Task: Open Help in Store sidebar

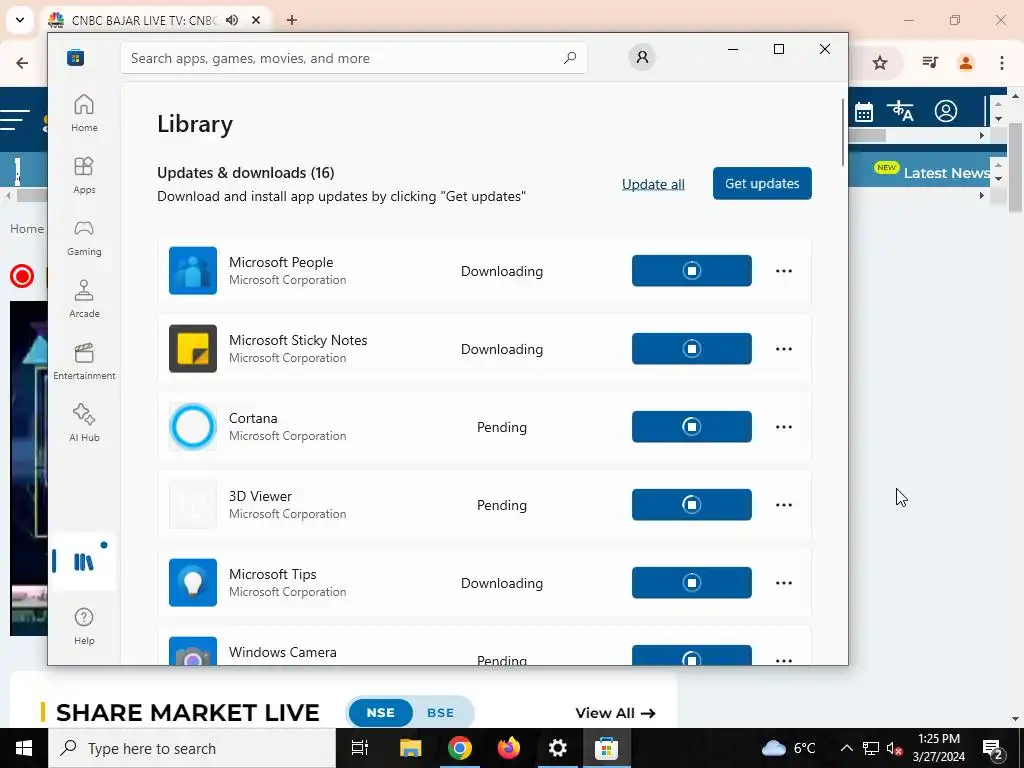Action: (84, 626)
